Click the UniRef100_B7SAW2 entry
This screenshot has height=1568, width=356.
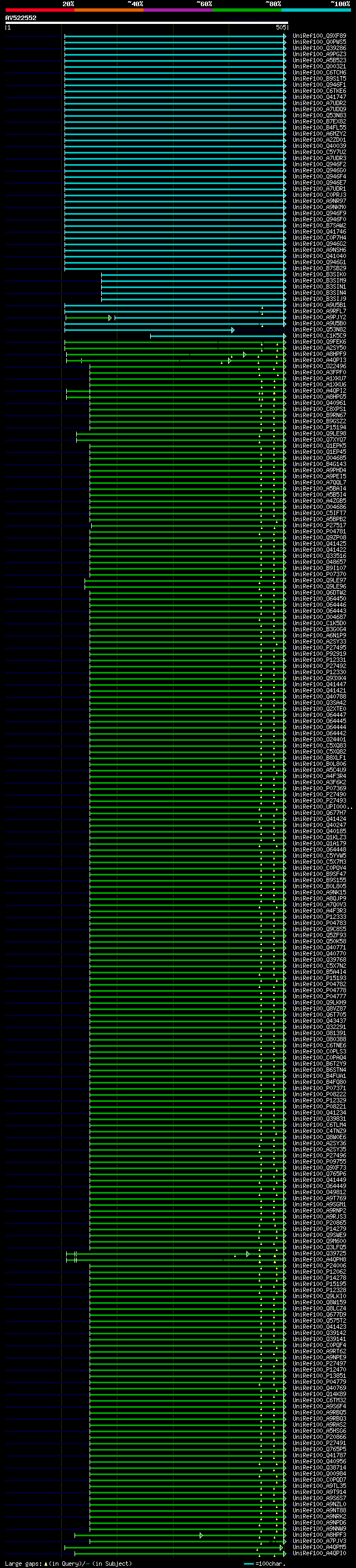pos(319,225)
